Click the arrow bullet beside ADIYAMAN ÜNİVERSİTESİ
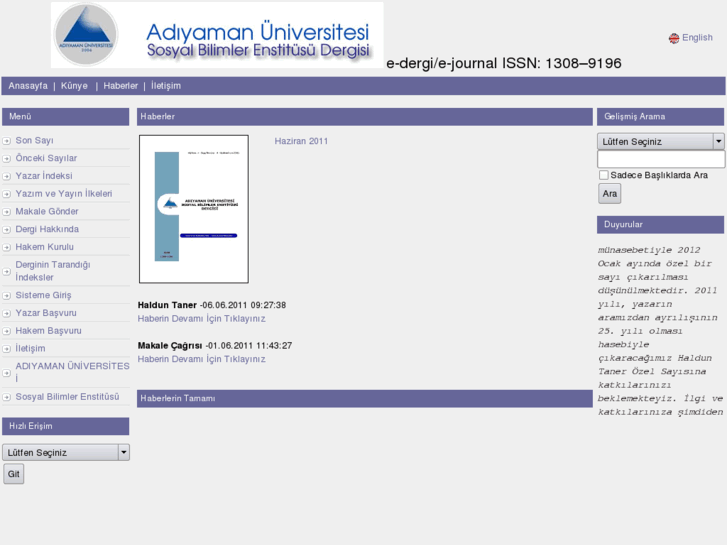727x545 pixels. (6, 373)
